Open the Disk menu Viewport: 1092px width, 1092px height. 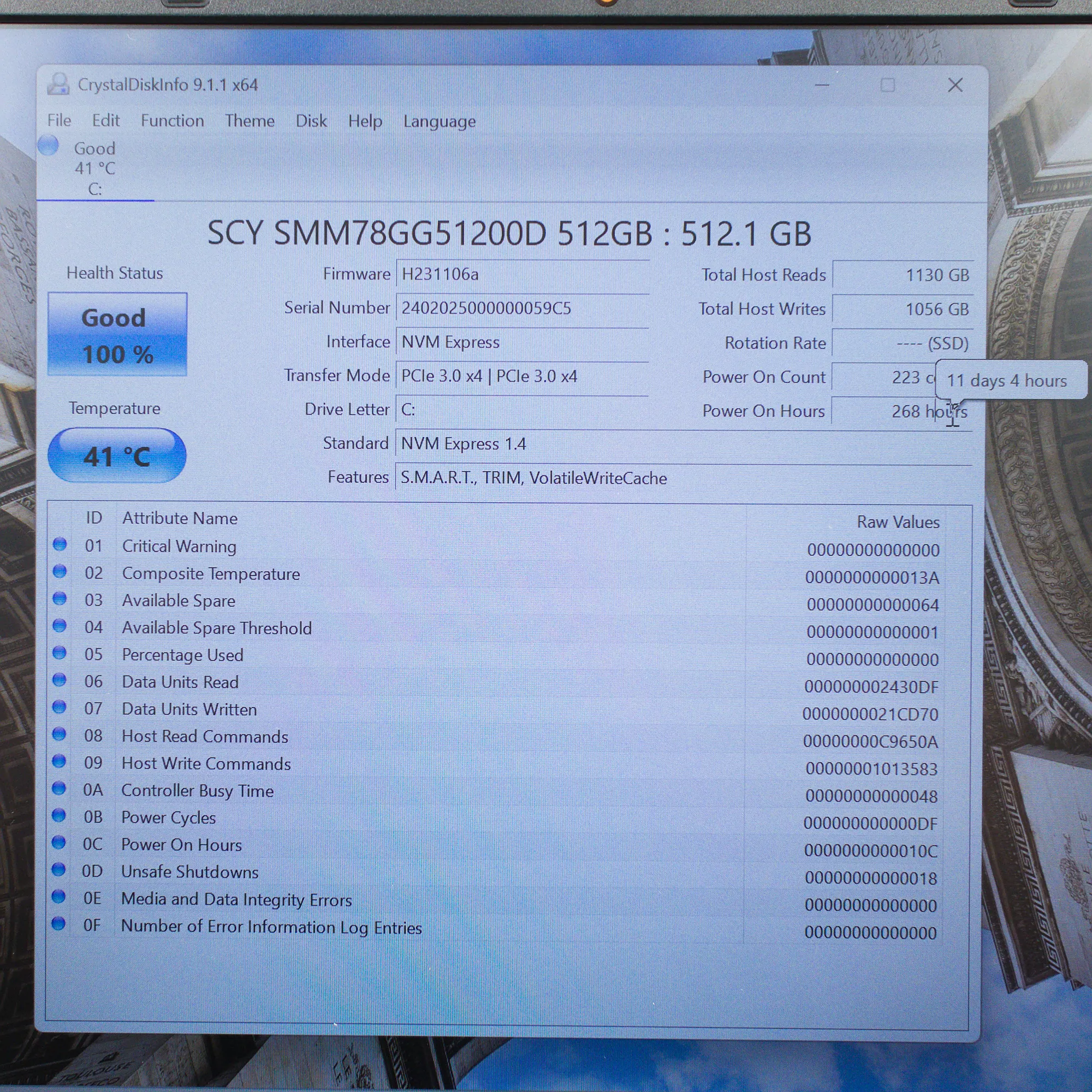coord(311,121)
